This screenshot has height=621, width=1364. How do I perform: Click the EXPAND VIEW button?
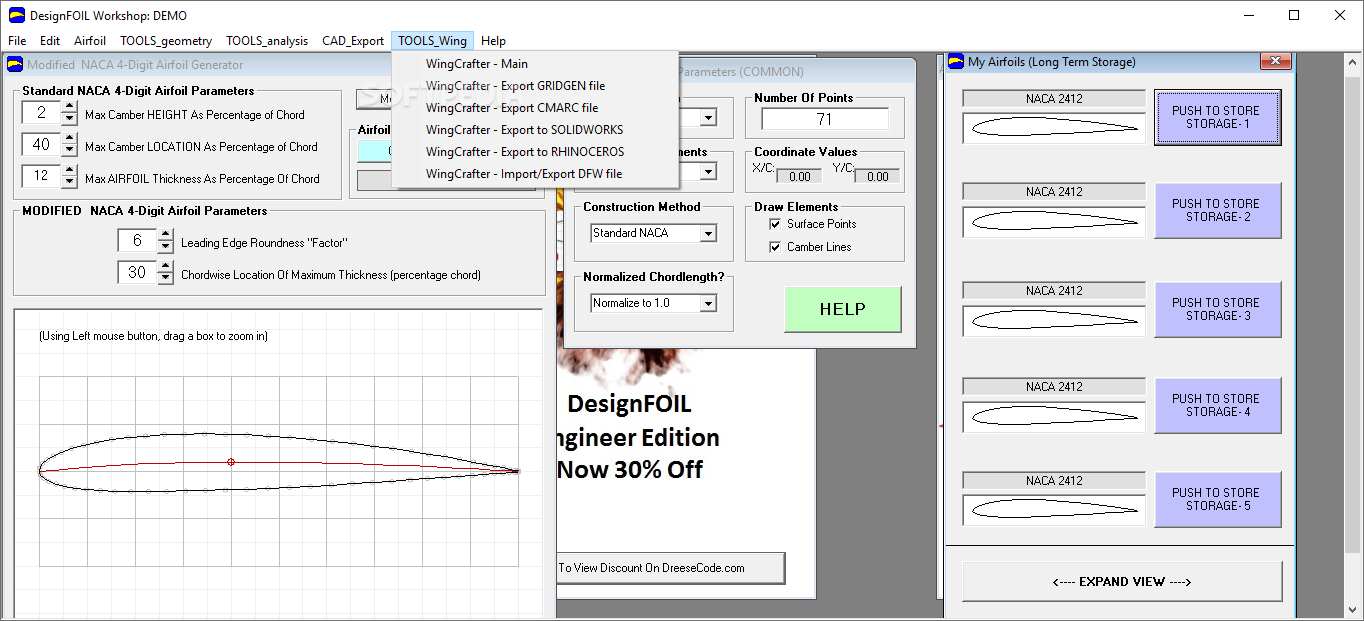coord(1121,581)
